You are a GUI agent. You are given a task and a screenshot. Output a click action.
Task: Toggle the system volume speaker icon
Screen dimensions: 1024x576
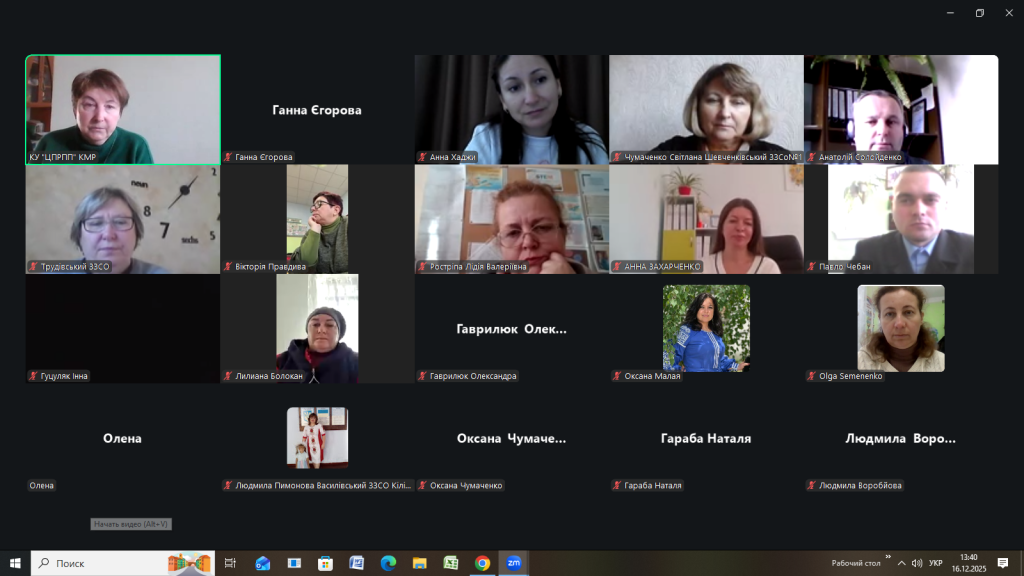pyautogui.click(x=917, y=563)
